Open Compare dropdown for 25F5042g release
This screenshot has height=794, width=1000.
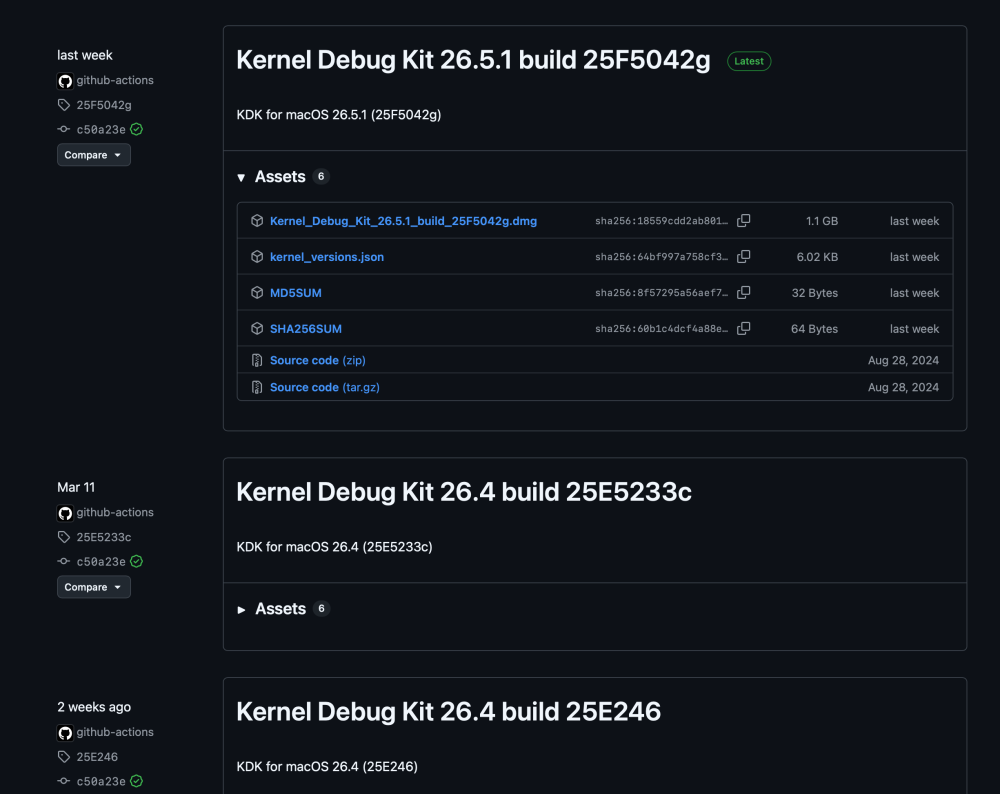pos(94,155)
